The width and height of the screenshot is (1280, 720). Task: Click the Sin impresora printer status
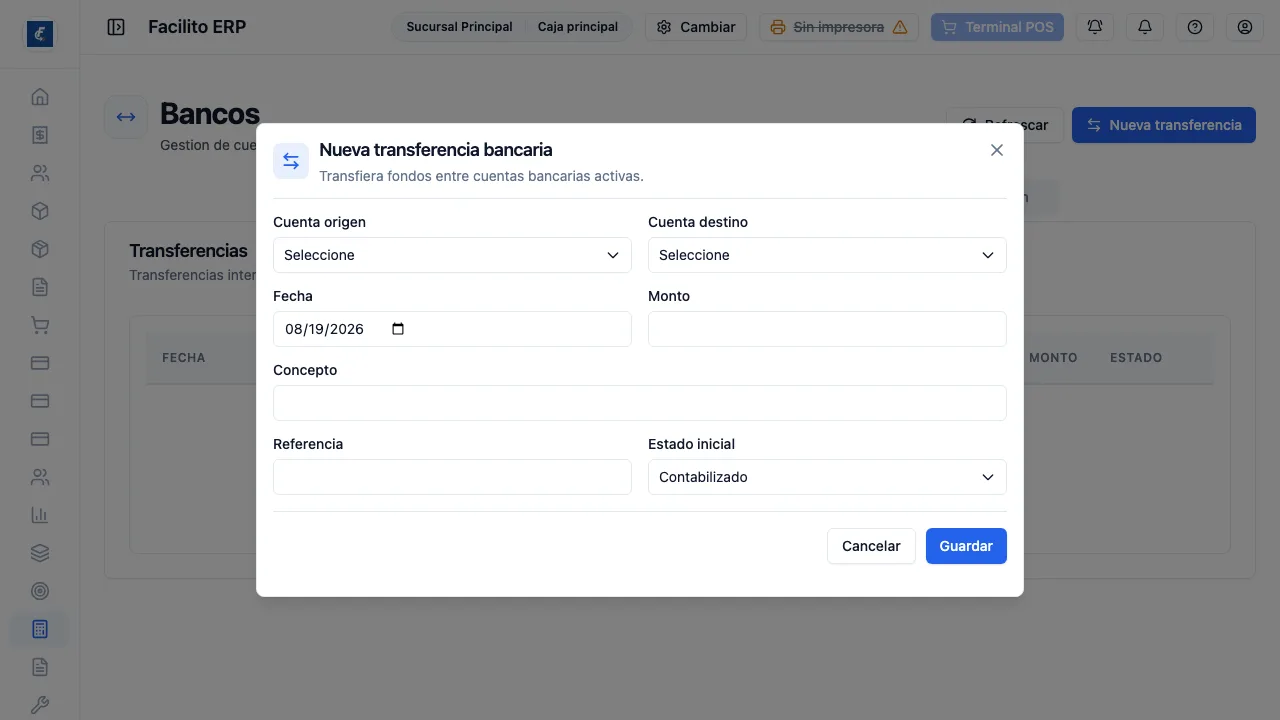click(839, 27)
